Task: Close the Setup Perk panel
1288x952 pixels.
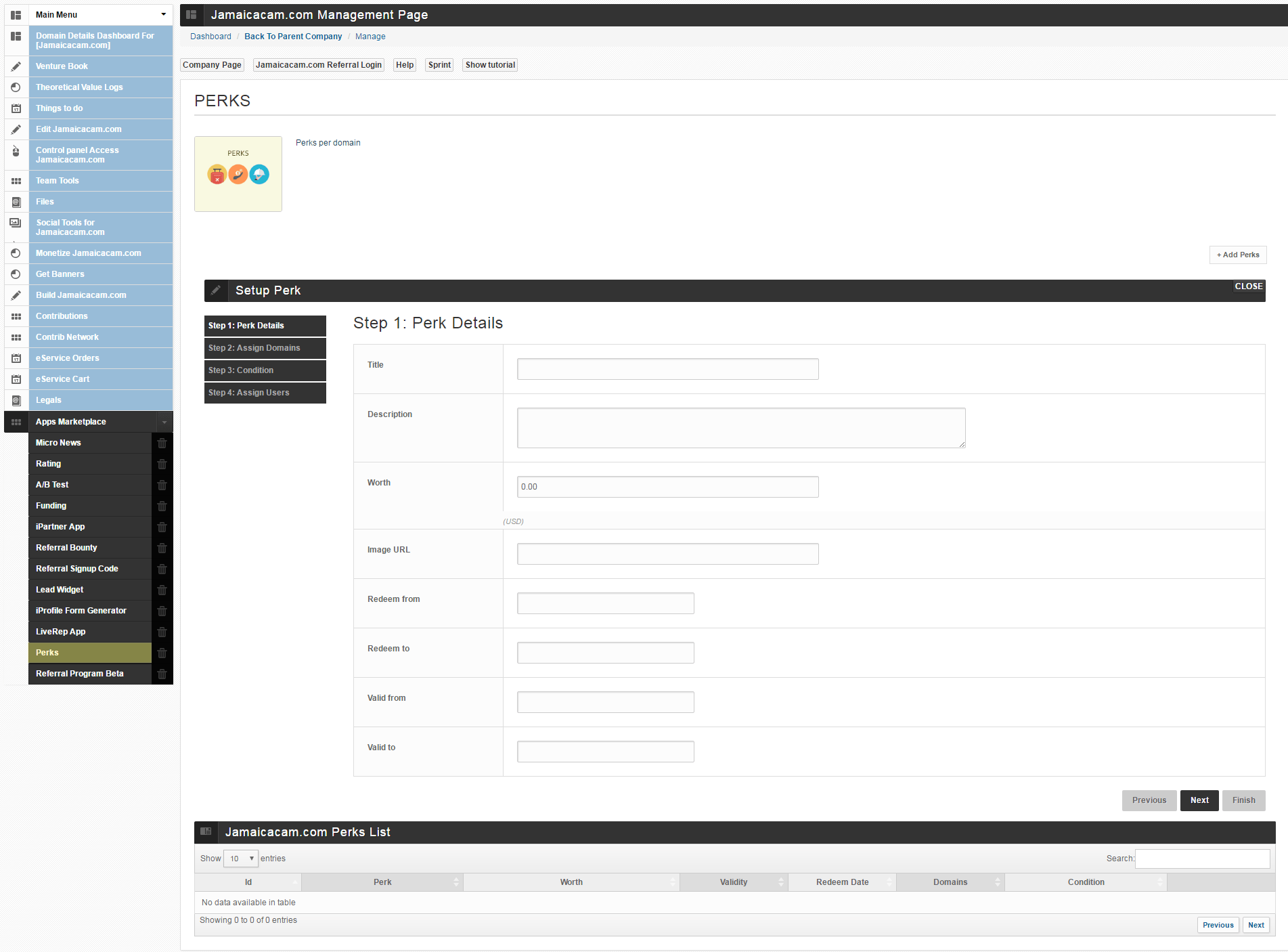Action: coord(1249,286)
